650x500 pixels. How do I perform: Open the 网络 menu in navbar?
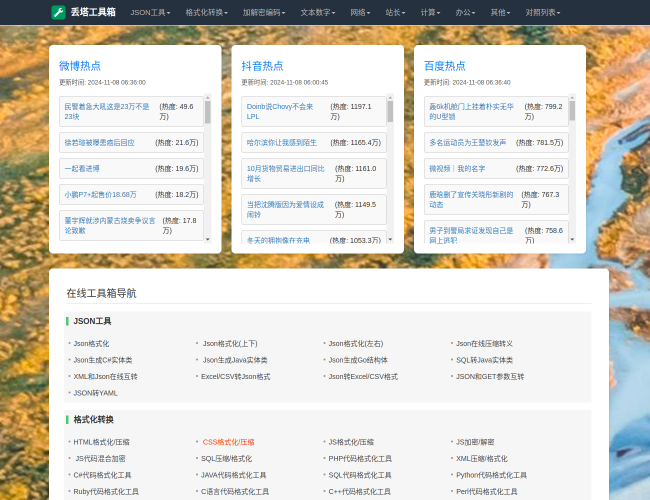[x=361, y=12]
